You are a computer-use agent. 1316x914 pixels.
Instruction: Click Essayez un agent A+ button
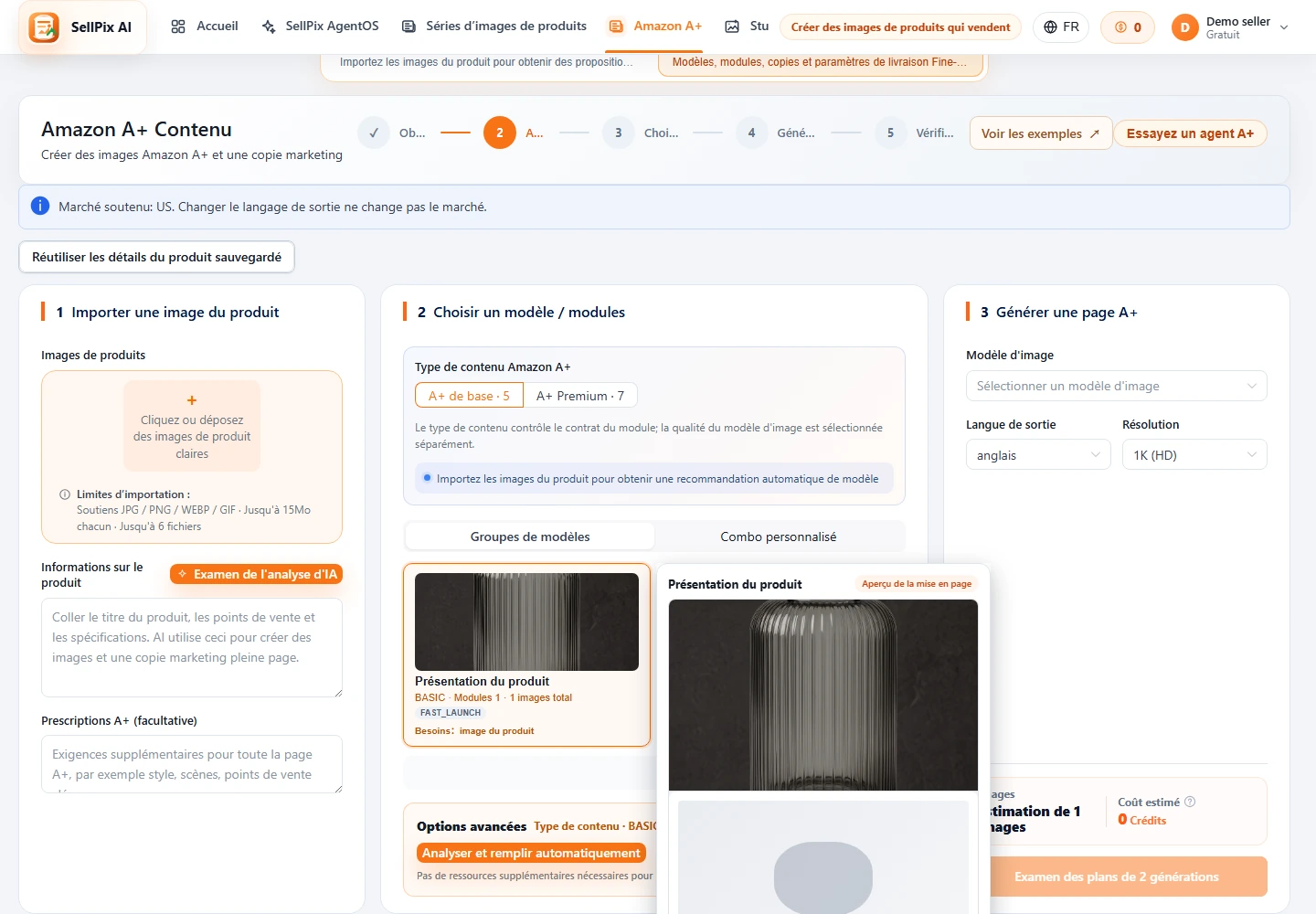[1190, 133]
